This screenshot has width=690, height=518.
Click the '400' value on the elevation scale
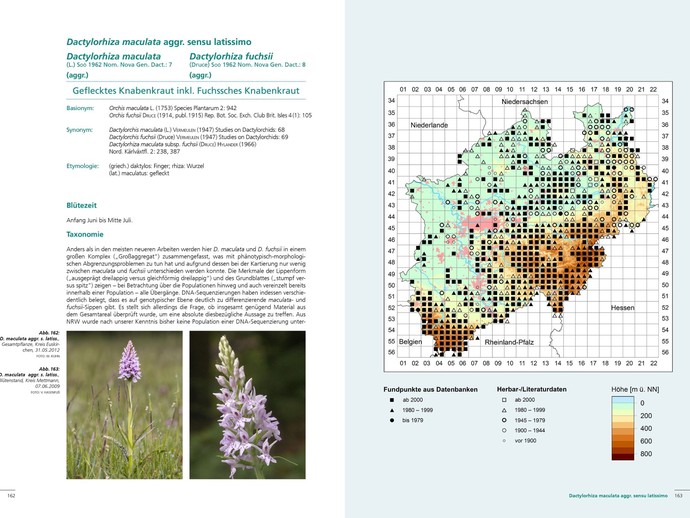[x=646, y=428]
